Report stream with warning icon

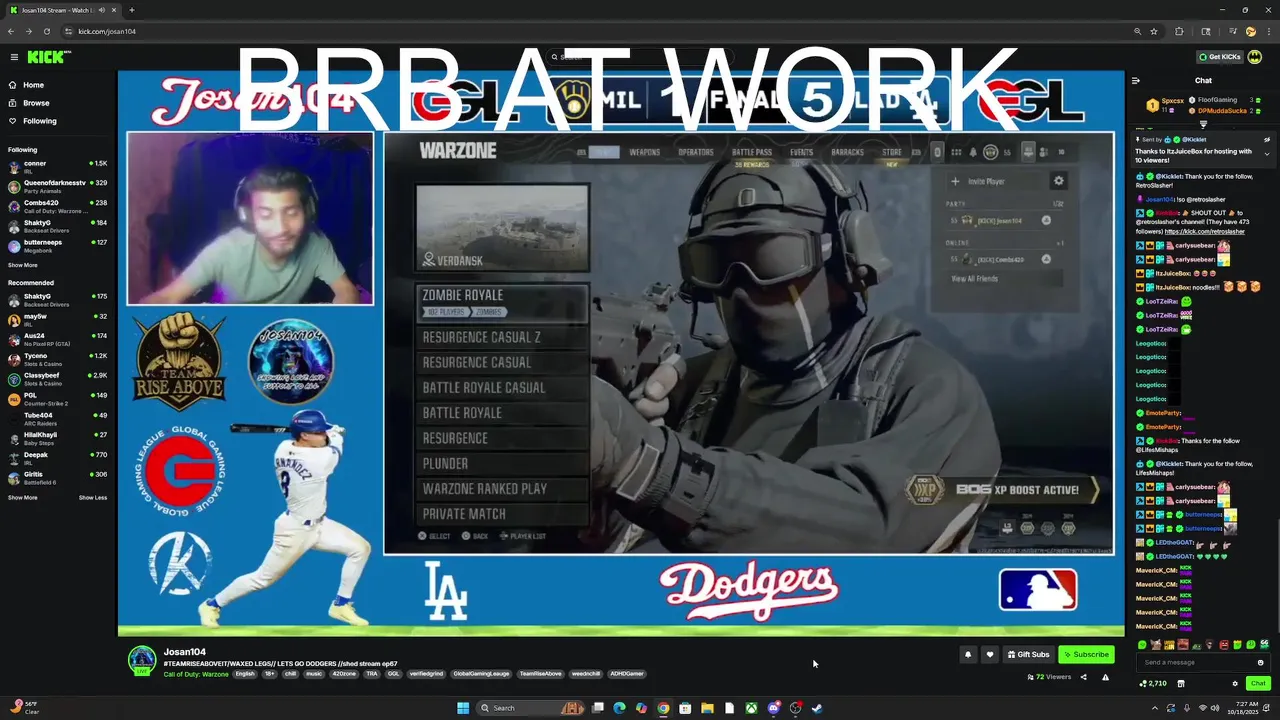point(1105,677)
